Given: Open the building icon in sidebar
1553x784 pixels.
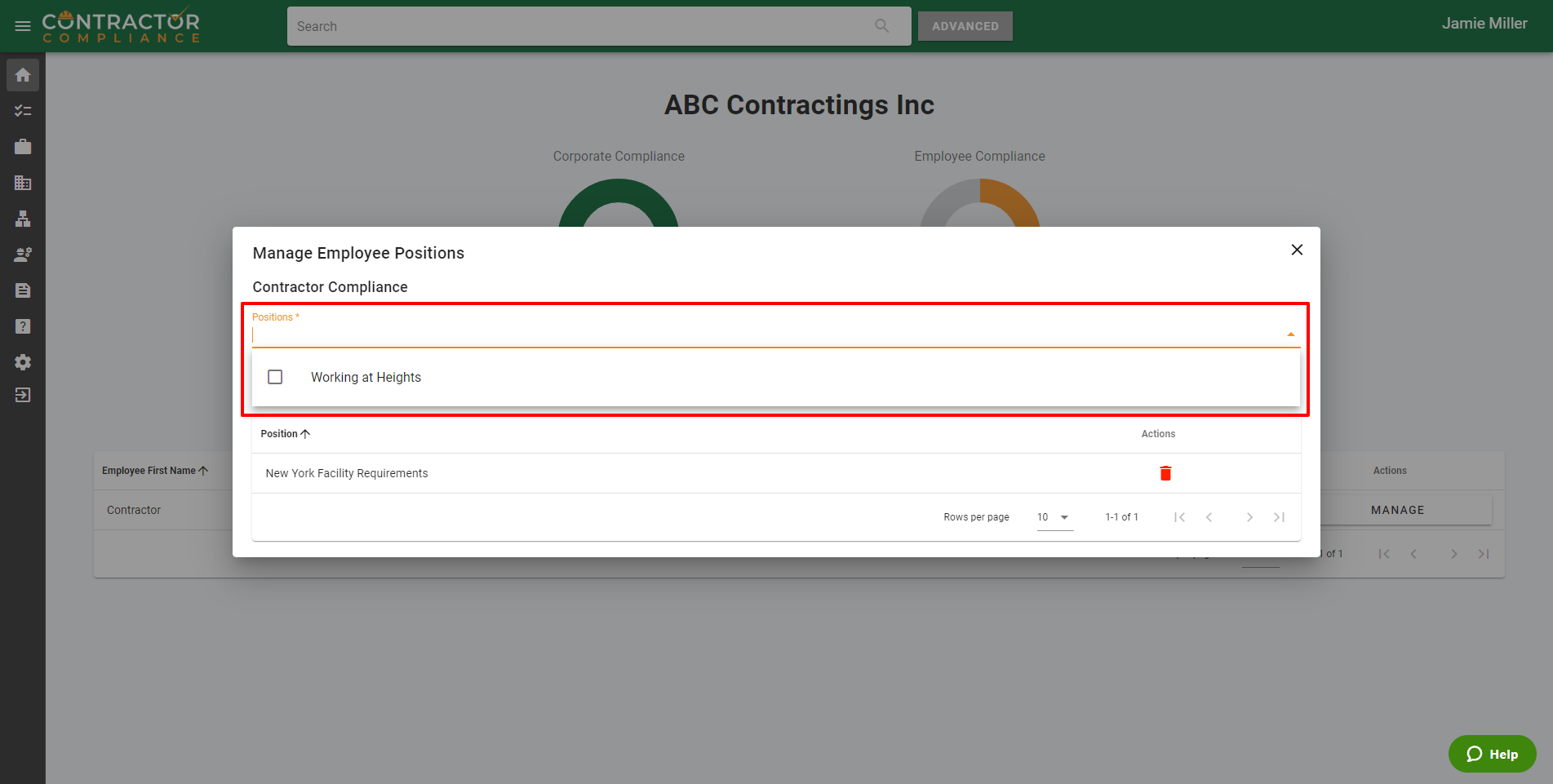Looking at the screenshot, I should pos(23,183).
